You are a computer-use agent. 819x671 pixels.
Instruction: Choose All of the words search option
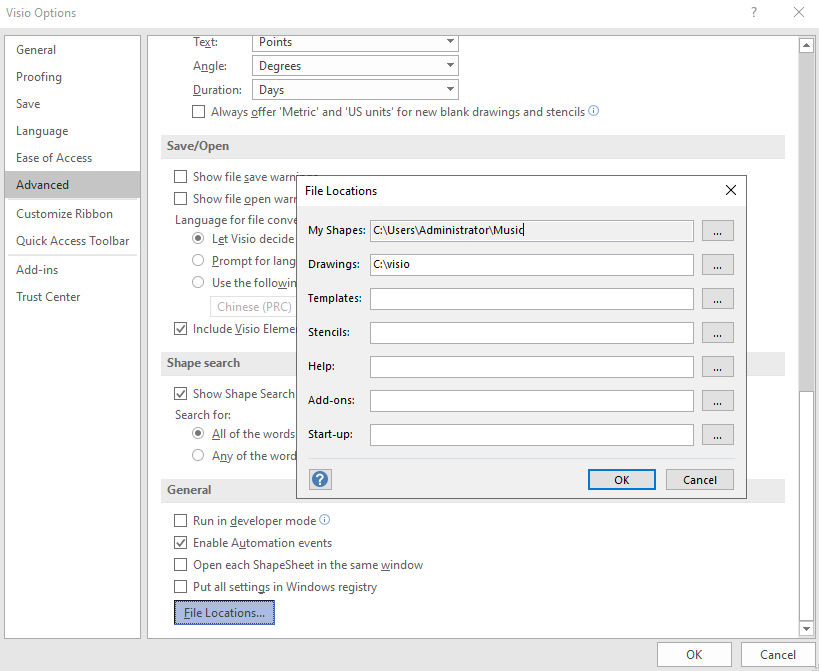pyautogui.click(x=198, y=433)
